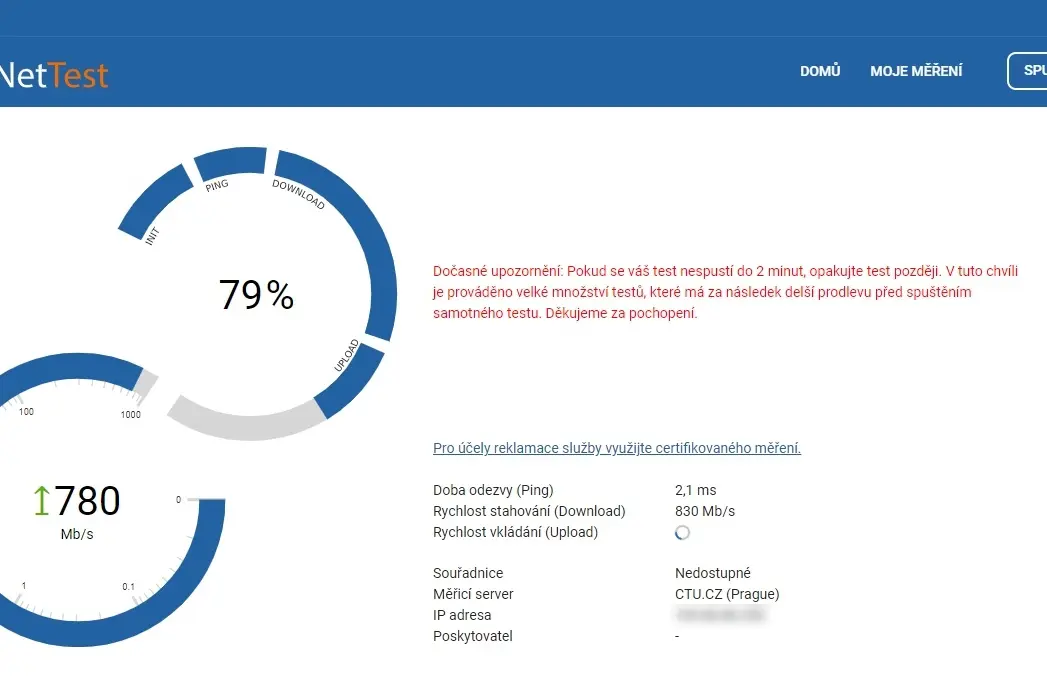
Task: Click the 830 Mb/s download value
Action: click(704, 511)
